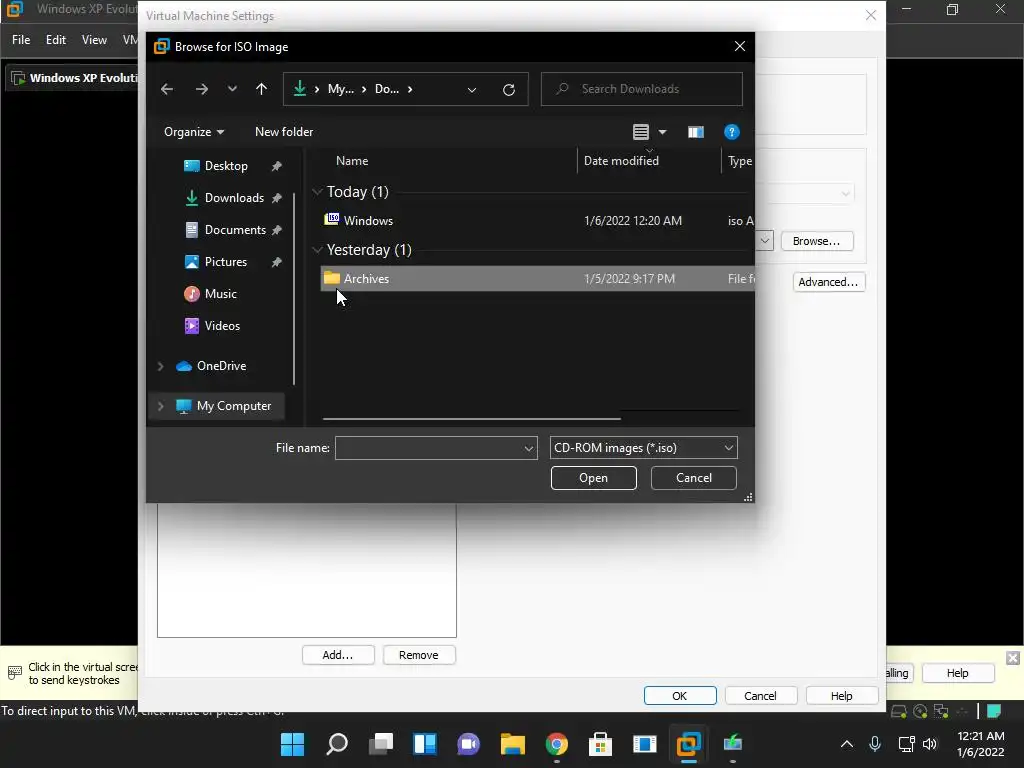This screenshot has height=768, width=1024.
Task: Click Browse... in Virtual Machine Settings
Action: point(816,241)
